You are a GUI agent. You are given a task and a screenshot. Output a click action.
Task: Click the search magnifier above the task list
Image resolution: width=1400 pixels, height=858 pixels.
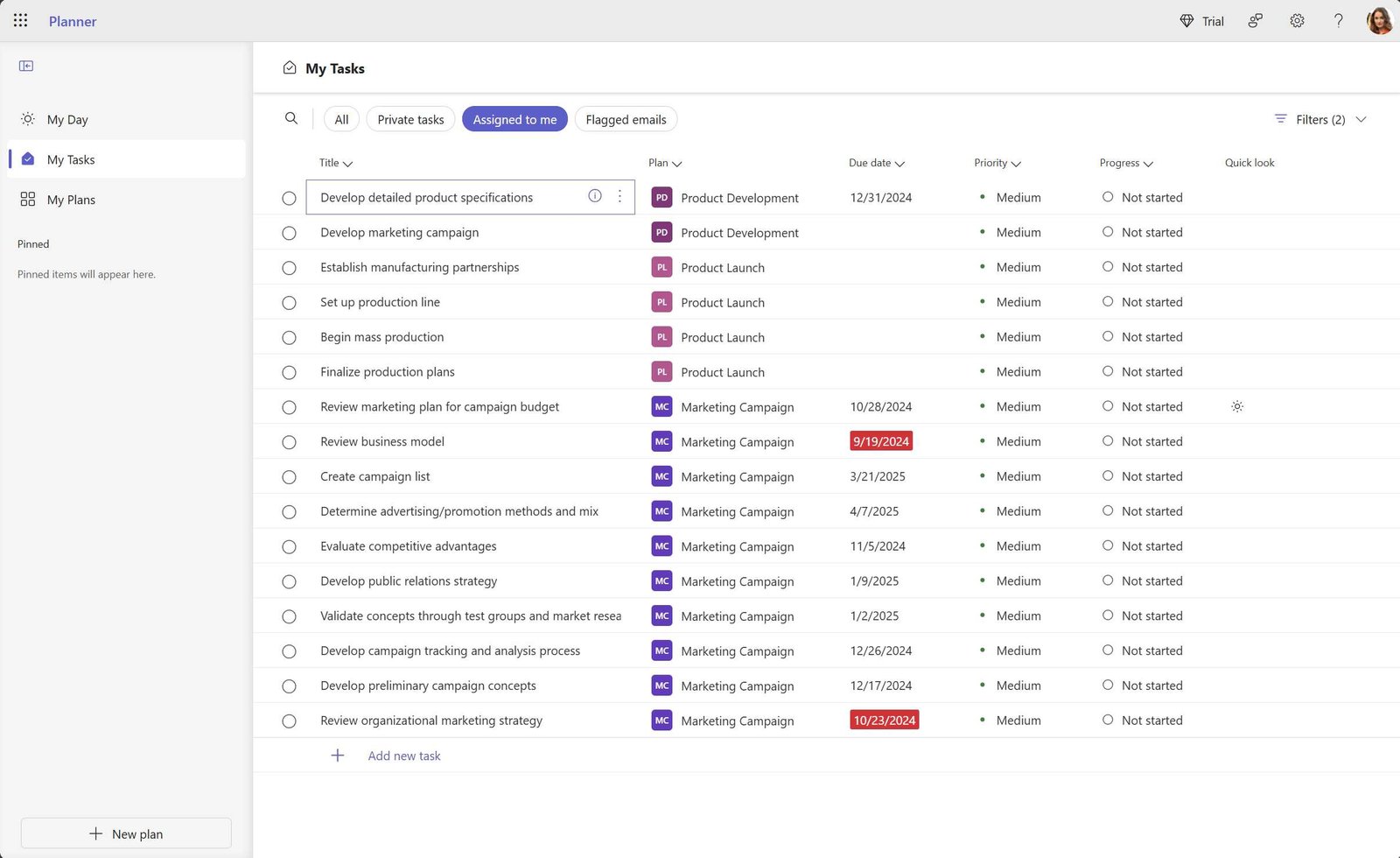(291, 118)
